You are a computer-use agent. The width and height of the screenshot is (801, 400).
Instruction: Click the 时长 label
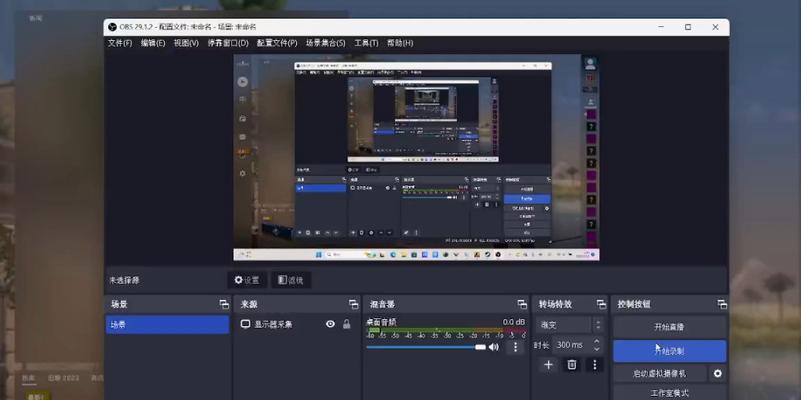pyautogui.click(x=541, y=345)
